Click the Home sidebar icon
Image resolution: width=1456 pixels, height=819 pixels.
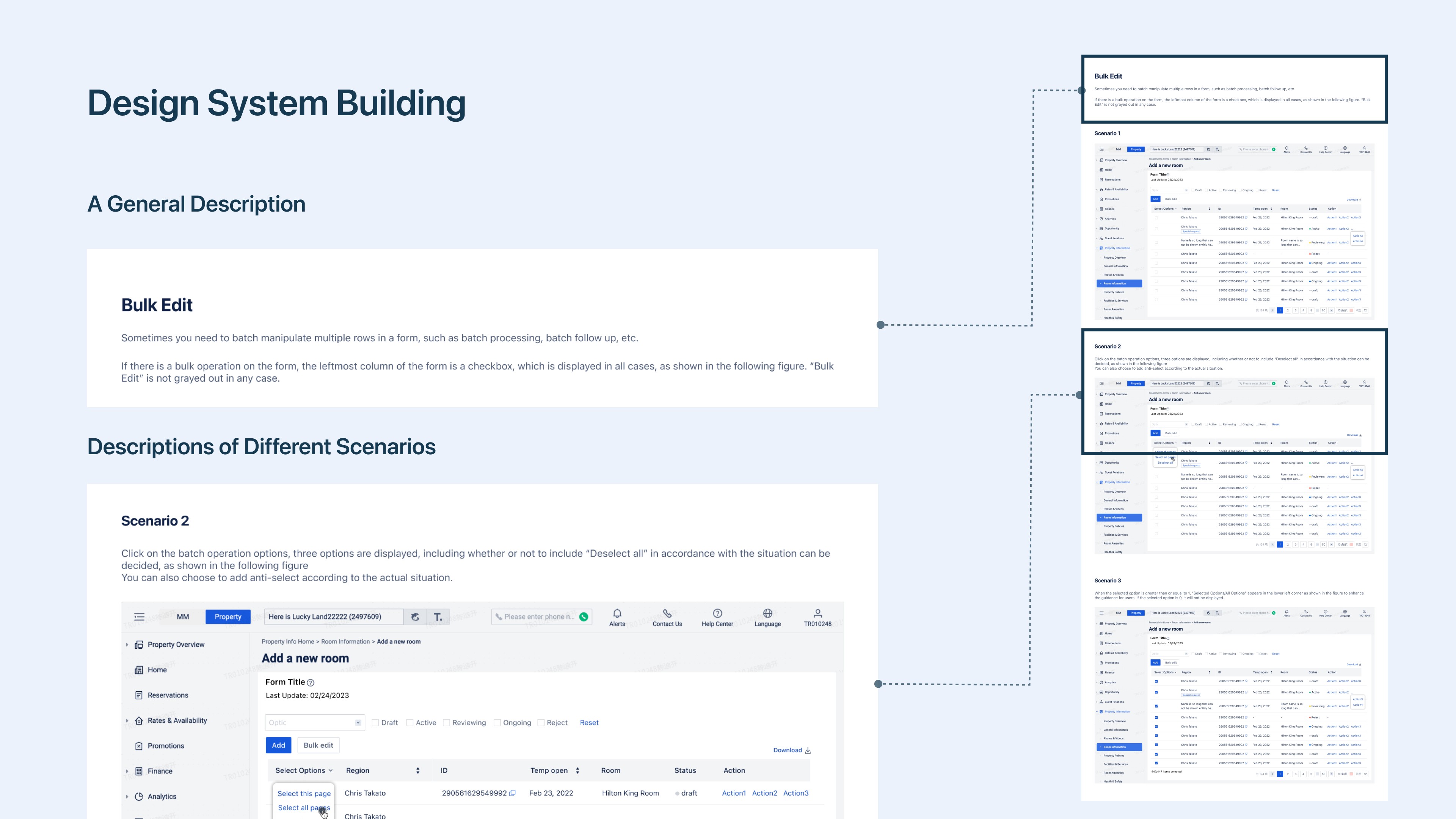(138, 670)
